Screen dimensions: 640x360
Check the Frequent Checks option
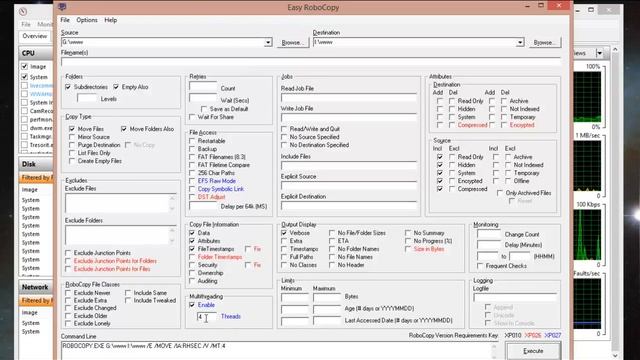click(480, 266)
